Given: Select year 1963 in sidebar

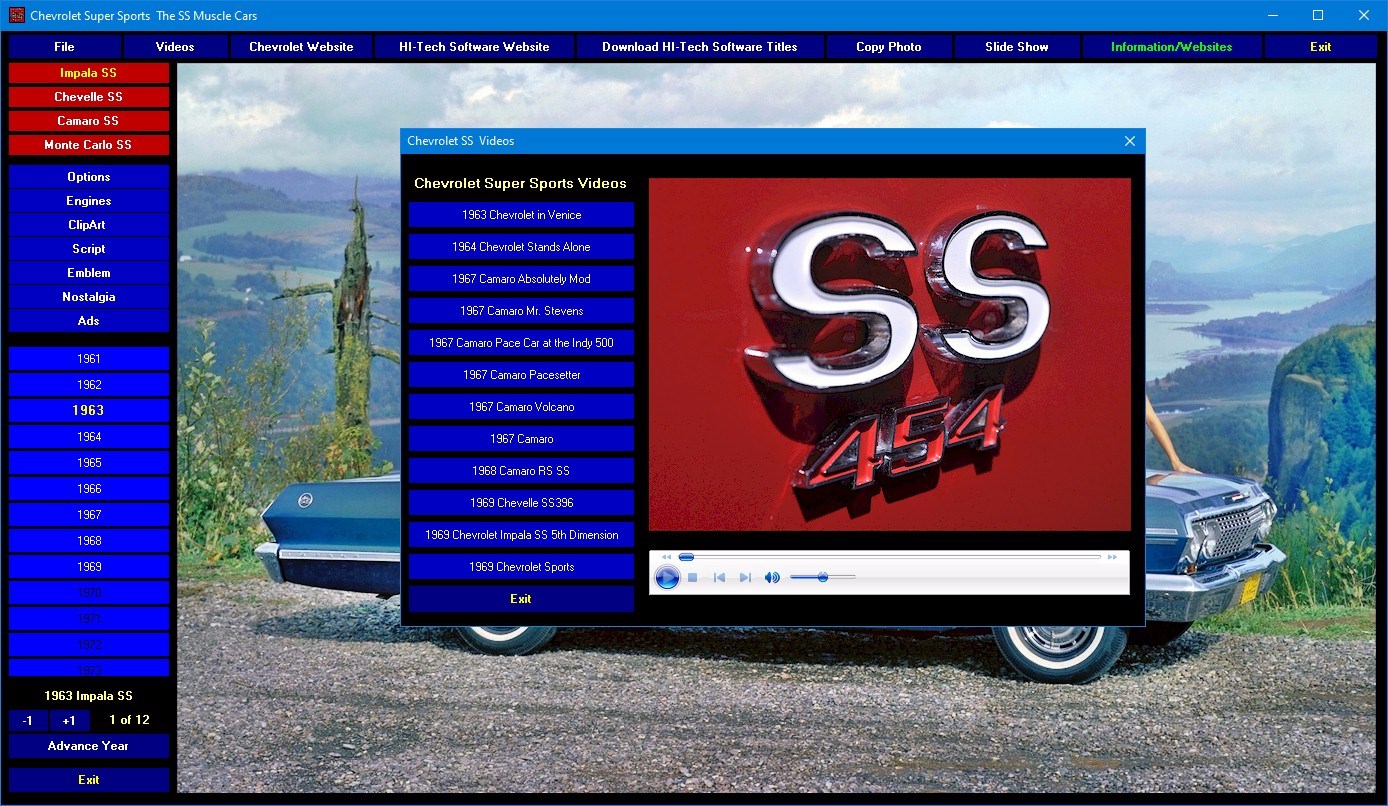Looking at the screenshot, I should [89, 411].
